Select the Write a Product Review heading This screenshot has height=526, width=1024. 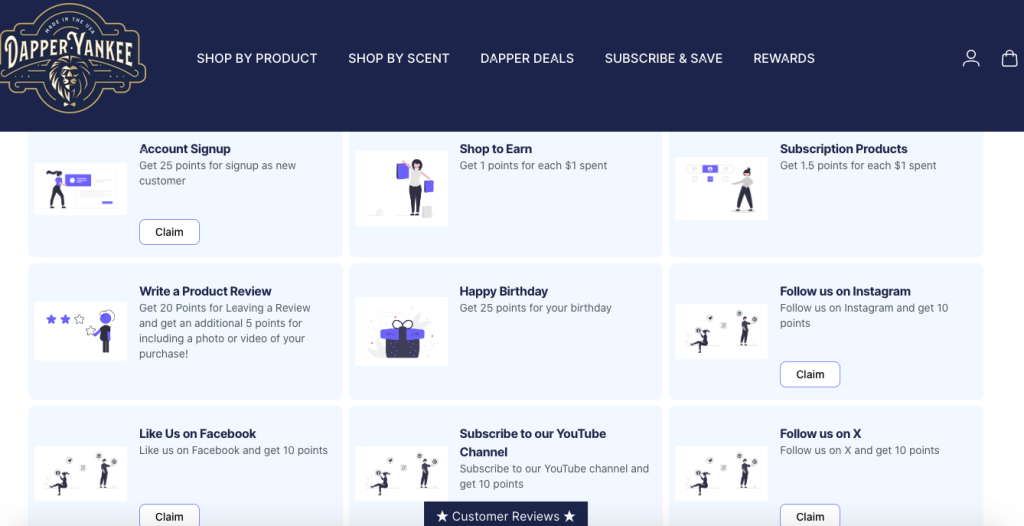(205, 291)
